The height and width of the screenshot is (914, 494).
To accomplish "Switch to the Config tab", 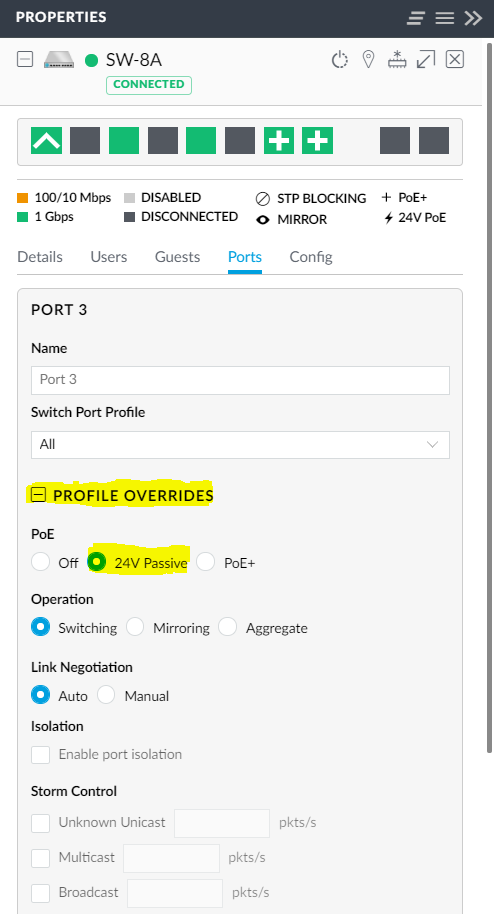I will (x=311, y=257).
